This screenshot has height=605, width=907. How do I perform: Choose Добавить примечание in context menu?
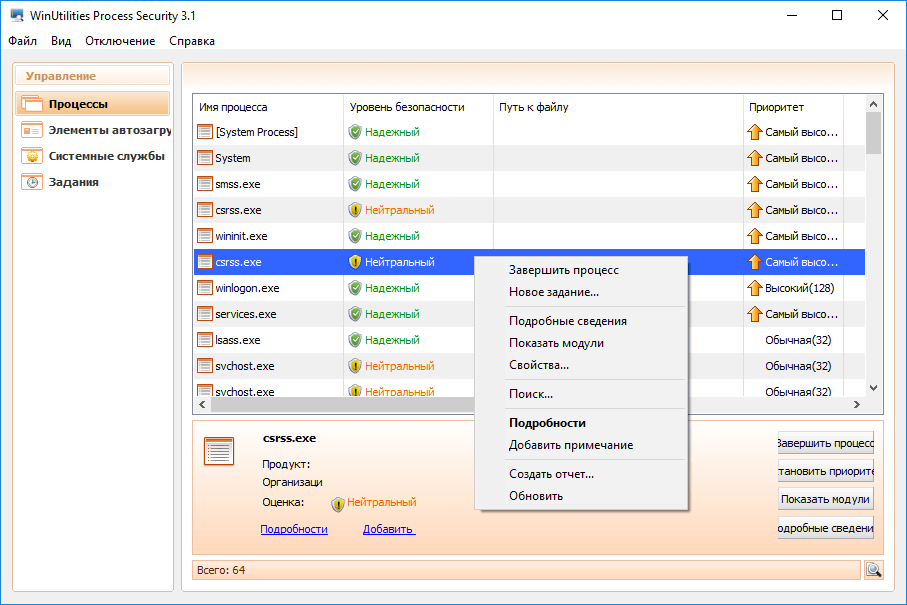[x=581, y=445]
